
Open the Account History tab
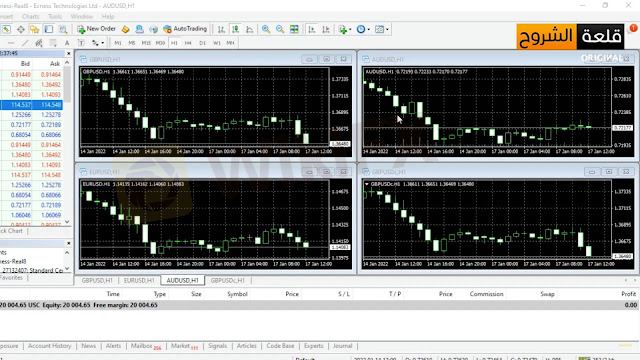click(49, 346)
